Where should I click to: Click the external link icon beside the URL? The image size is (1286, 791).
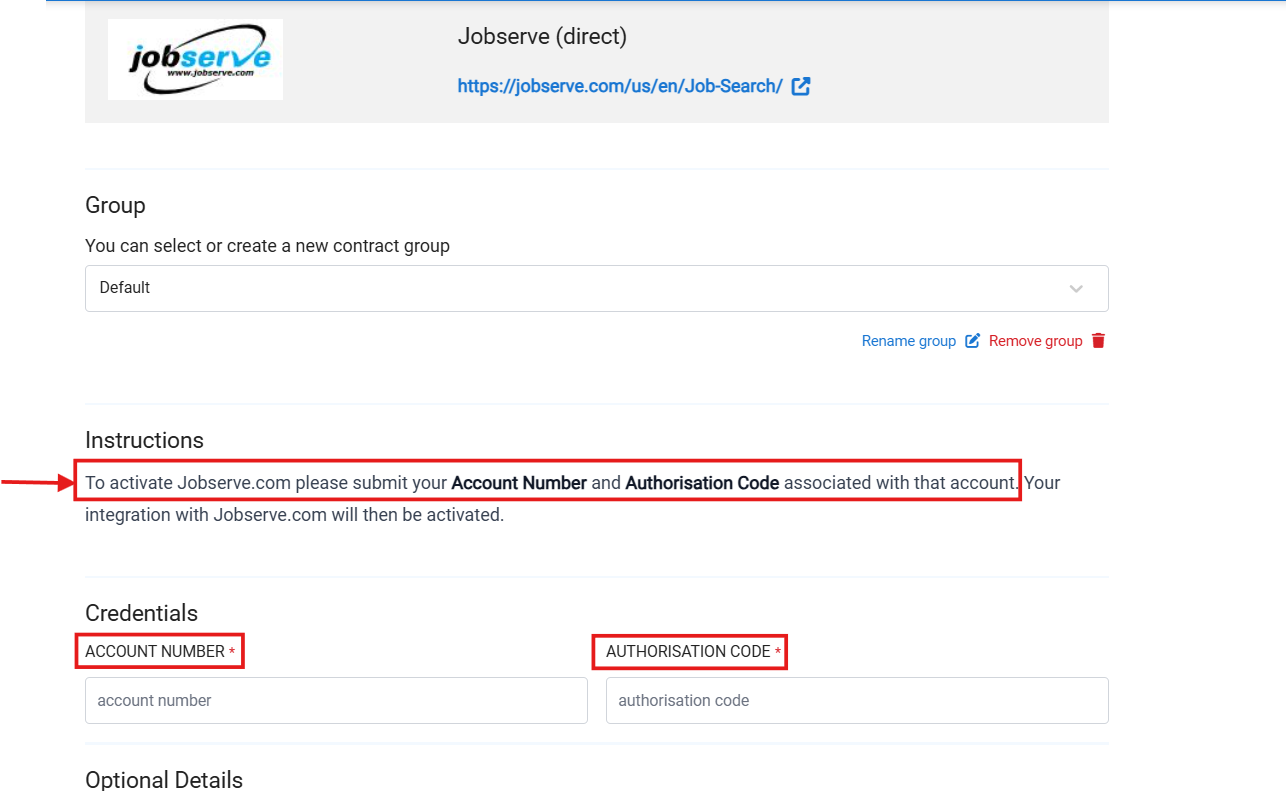801,86
